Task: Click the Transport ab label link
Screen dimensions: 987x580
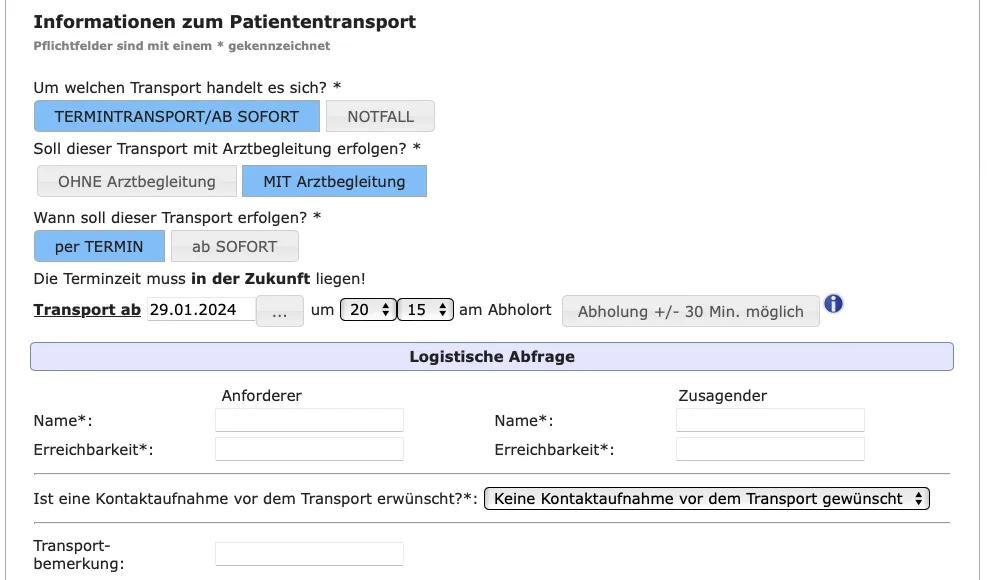Action: tap(87, 310)
